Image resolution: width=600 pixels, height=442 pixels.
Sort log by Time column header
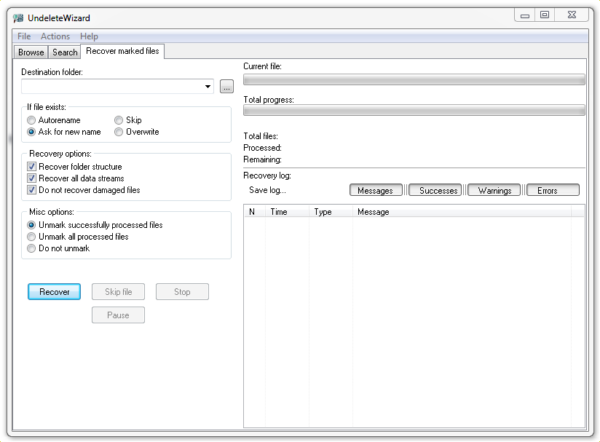tap(287, 212)
